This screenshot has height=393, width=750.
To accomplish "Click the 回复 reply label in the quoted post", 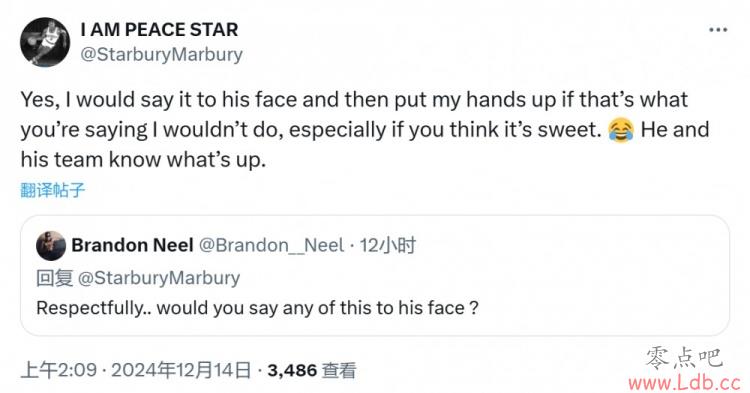I will (x=55, y=278).
